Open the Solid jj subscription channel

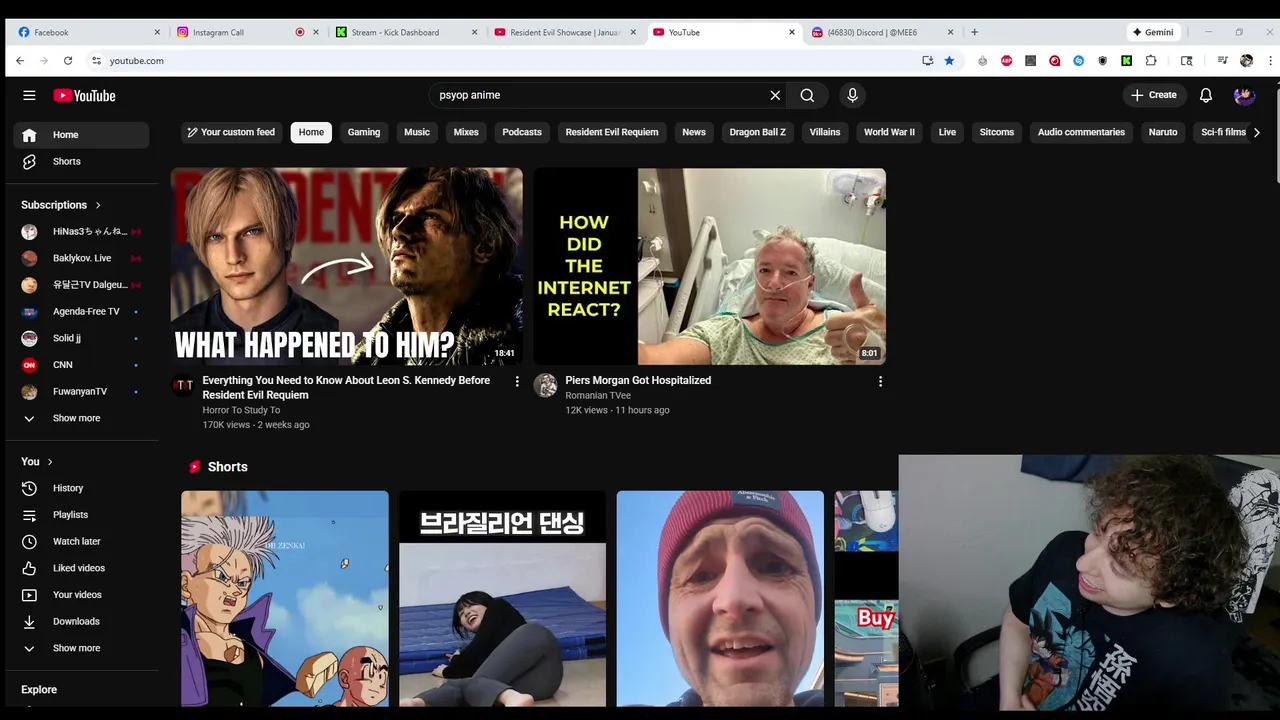click(x=81, y=338)
